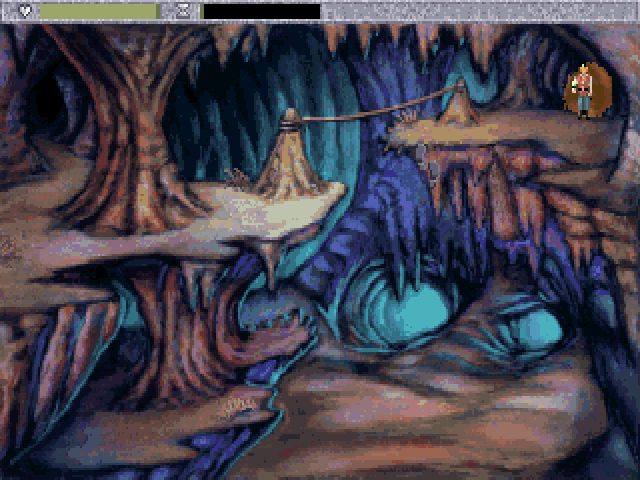Click the hourglass stamina icon
The height and width of the screenshot is (480, 640).
coord(183,11)
